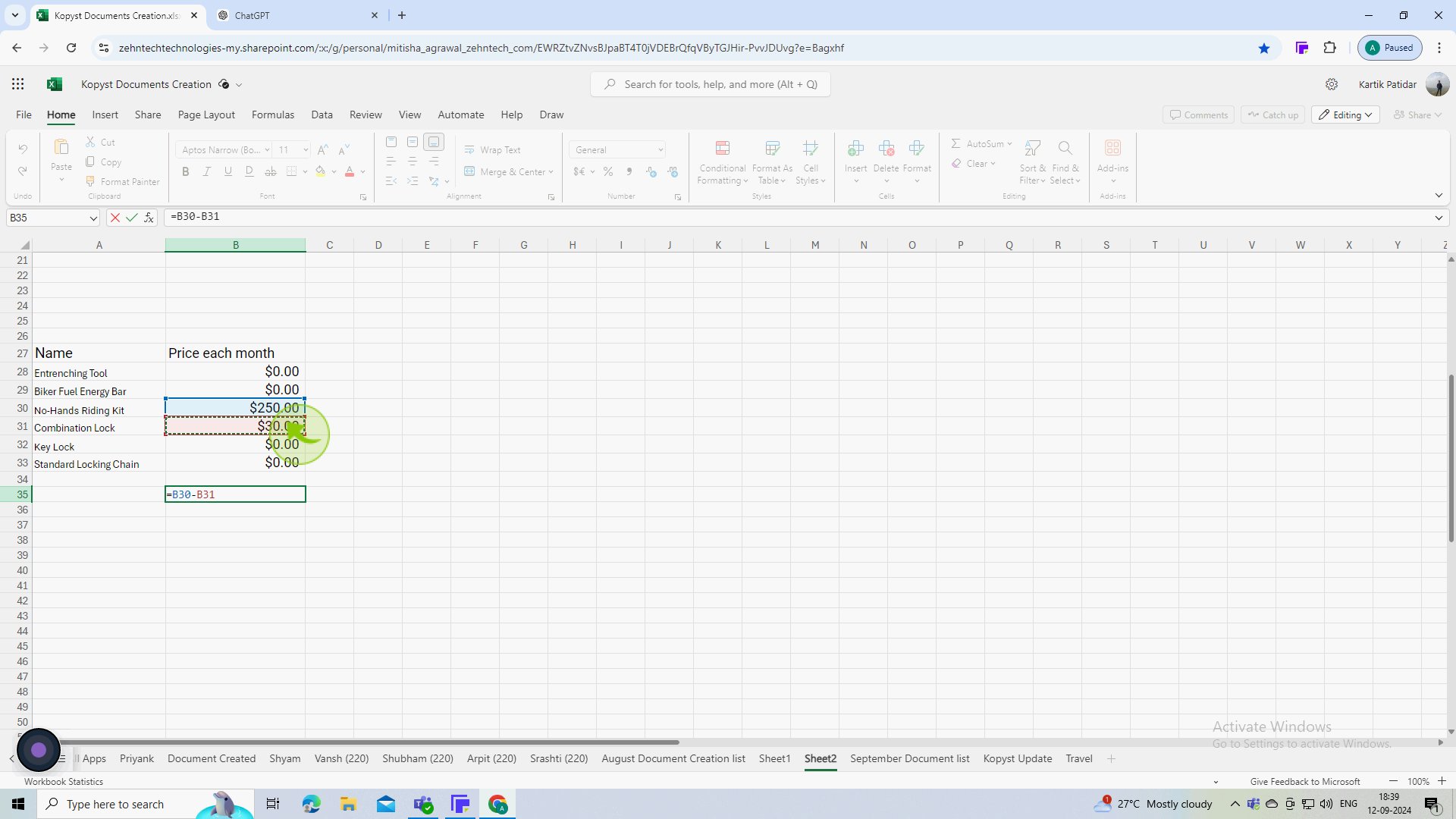
Task: Open Conditional Formatting icon
Action: [723, 148]
